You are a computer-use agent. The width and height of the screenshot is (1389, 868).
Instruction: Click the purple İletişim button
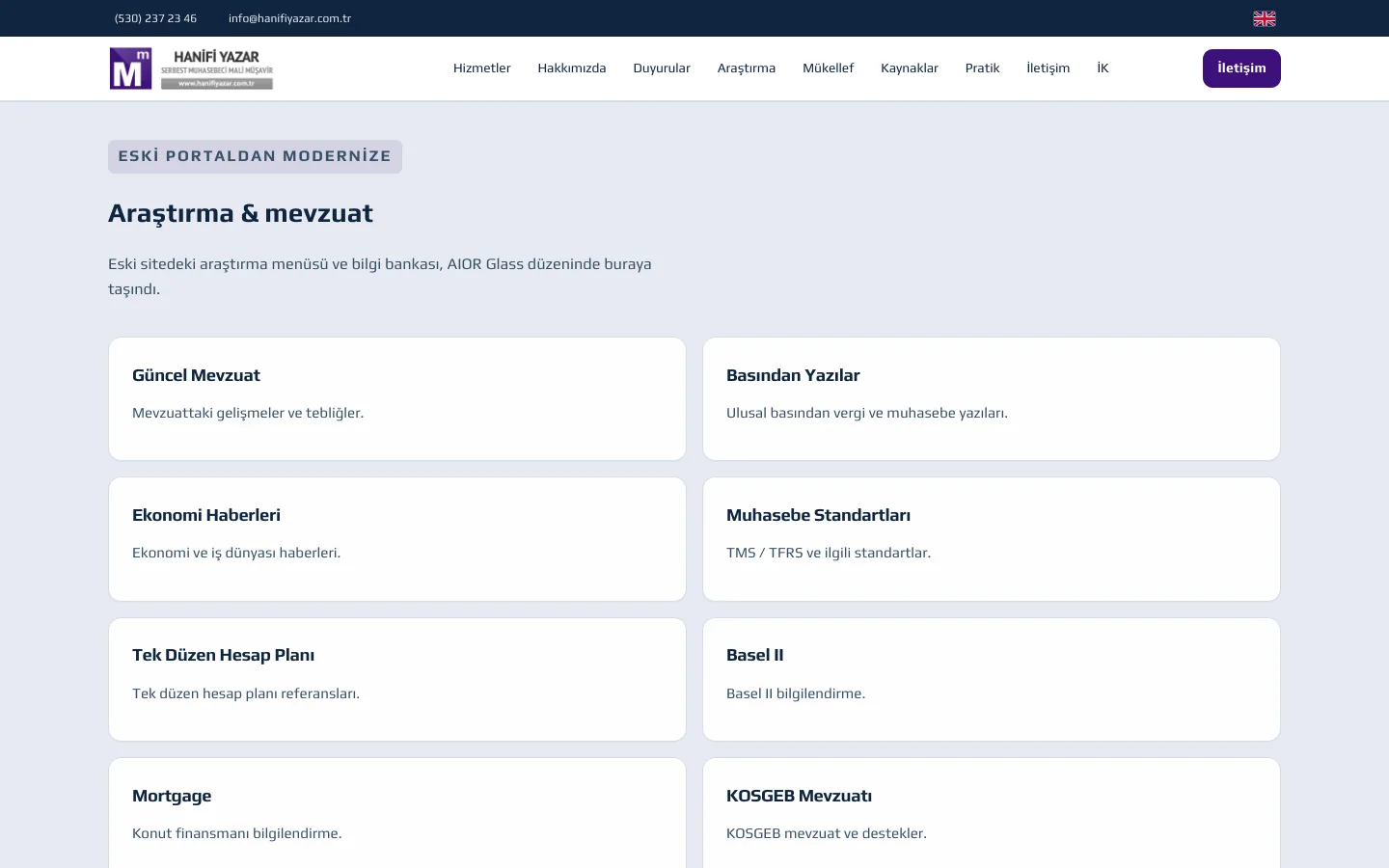click(1241, 68)
